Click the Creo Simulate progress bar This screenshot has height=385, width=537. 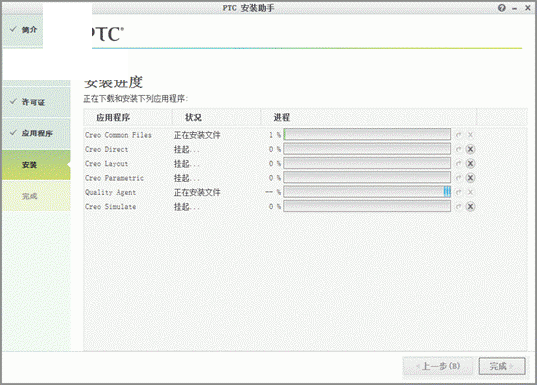point(367,206)
